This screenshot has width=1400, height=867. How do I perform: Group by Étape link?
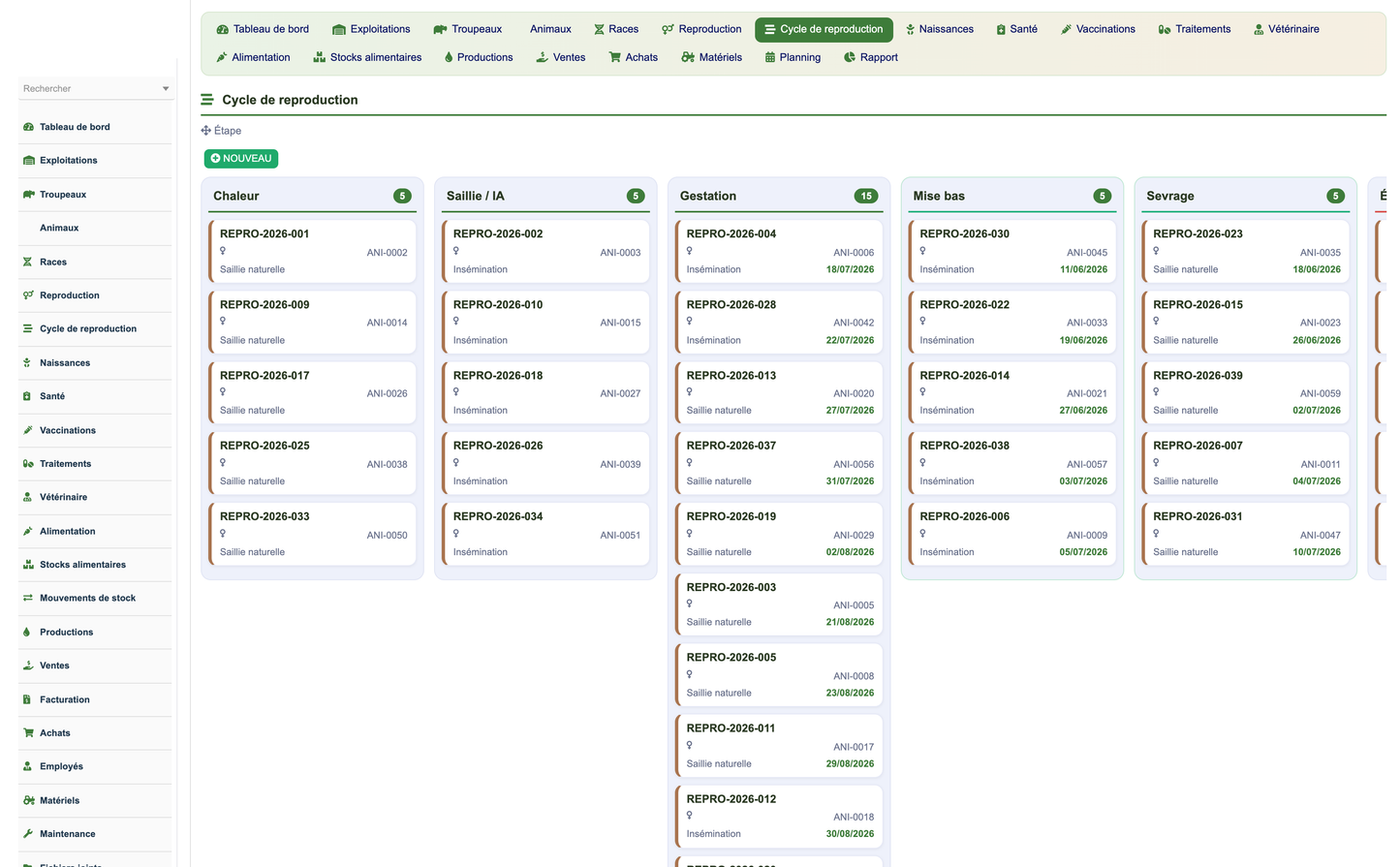(228, 131)
